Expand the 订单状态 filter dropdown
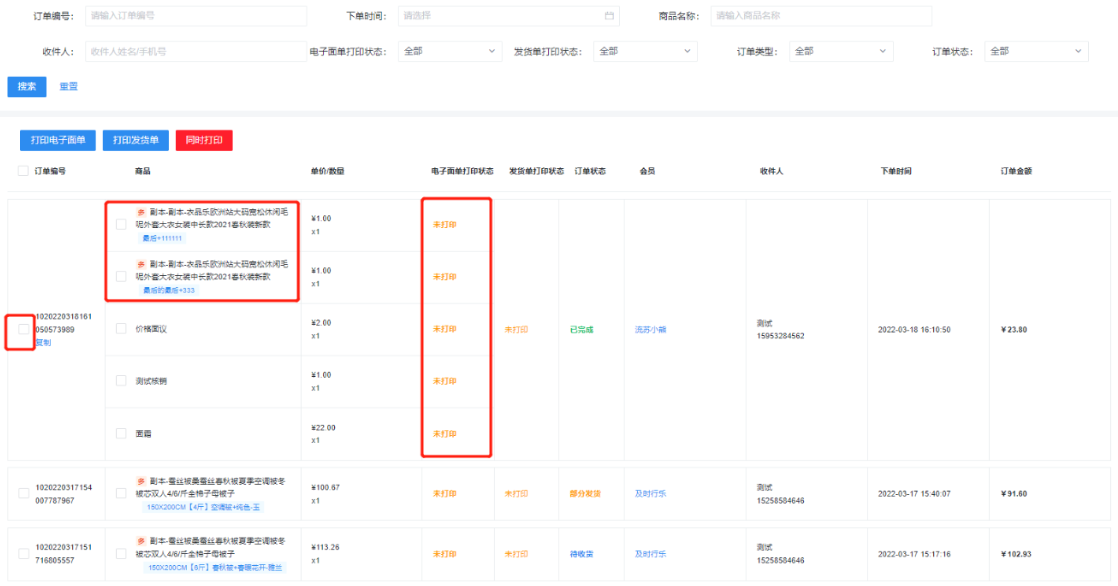 coord(1035,51)
